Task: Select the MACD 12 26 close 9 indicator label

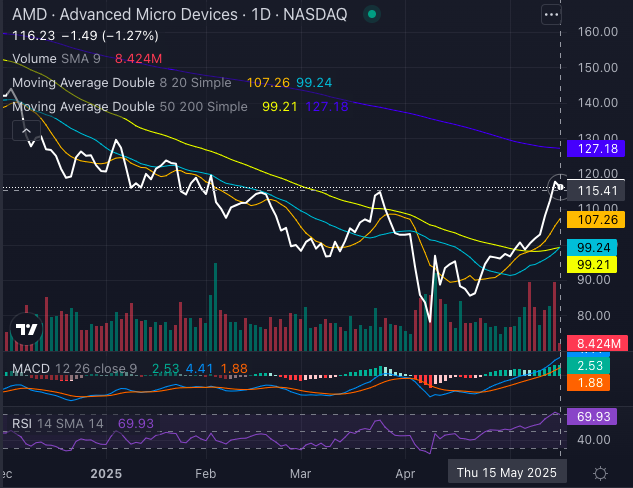Action: click(x=75, y=369)
